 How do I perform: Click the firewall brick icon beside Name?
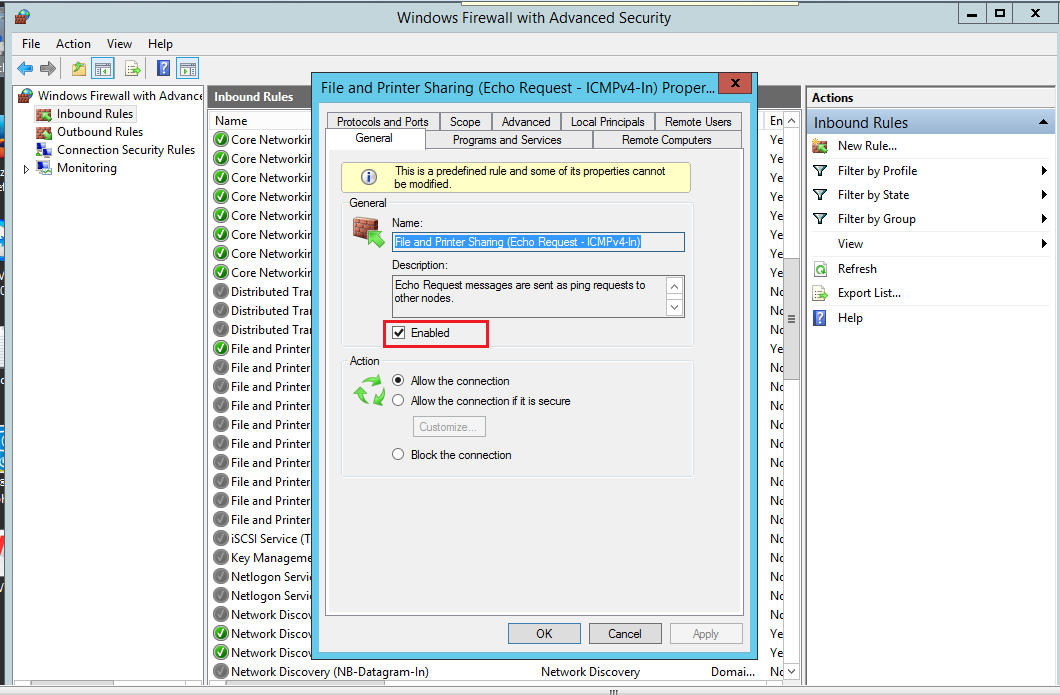coord(368,232)
